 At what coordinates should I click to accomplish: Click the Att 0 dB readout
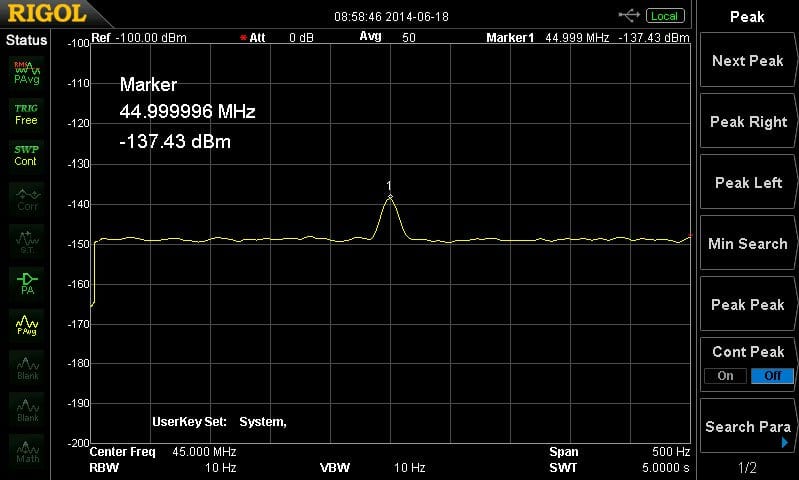pyautogui.click(x=276, y=38)
